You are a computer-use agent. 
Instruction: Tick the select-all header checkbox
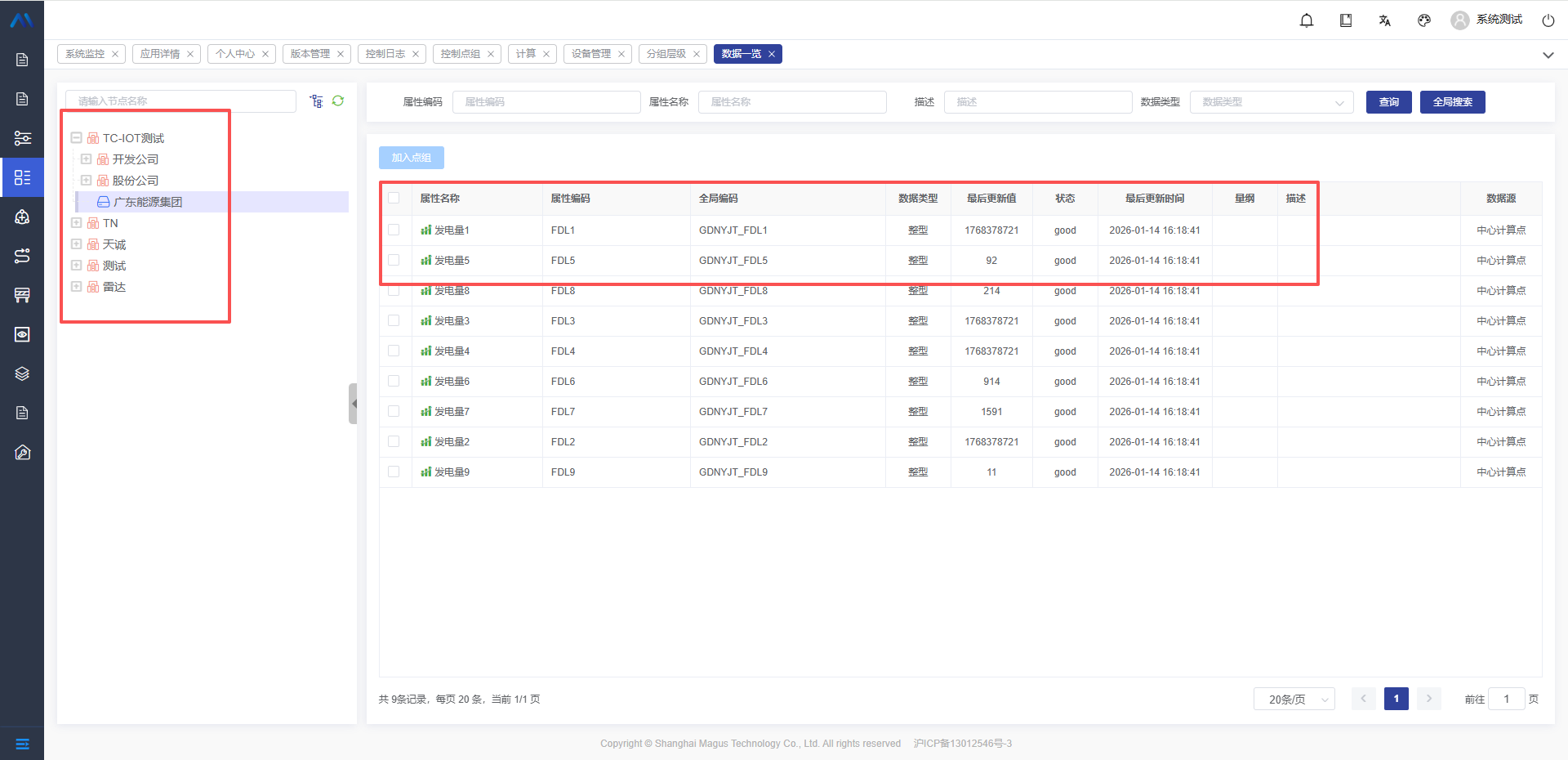pyautogui.click(x=394, y=199)
